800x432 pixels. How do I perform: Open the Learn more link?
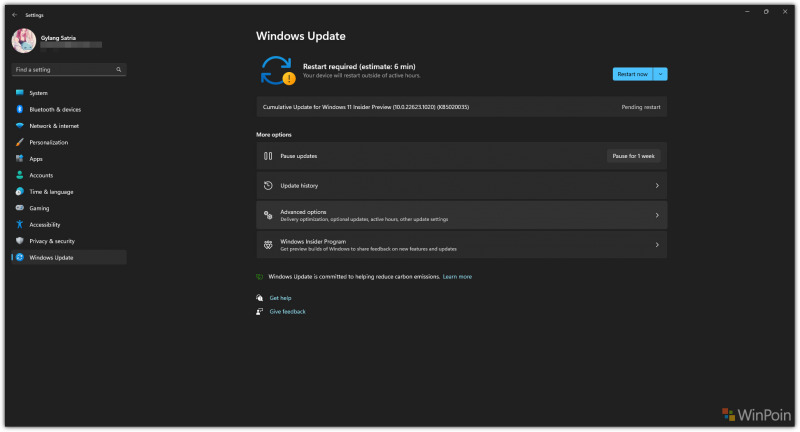point(457,276)
